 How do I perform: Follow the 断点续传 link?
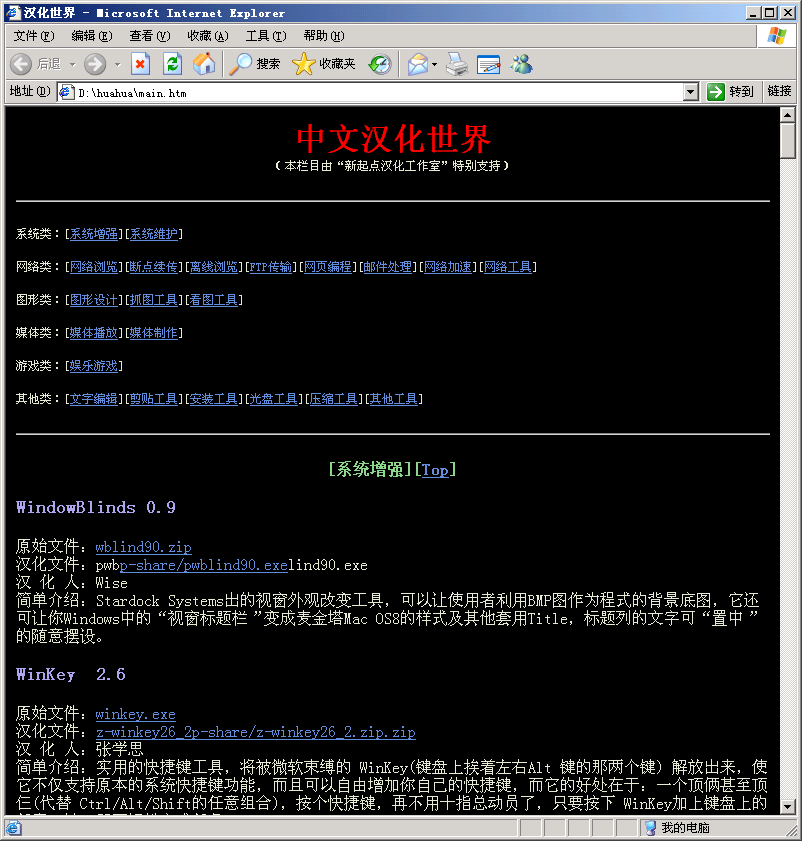(x=154, y=267)
